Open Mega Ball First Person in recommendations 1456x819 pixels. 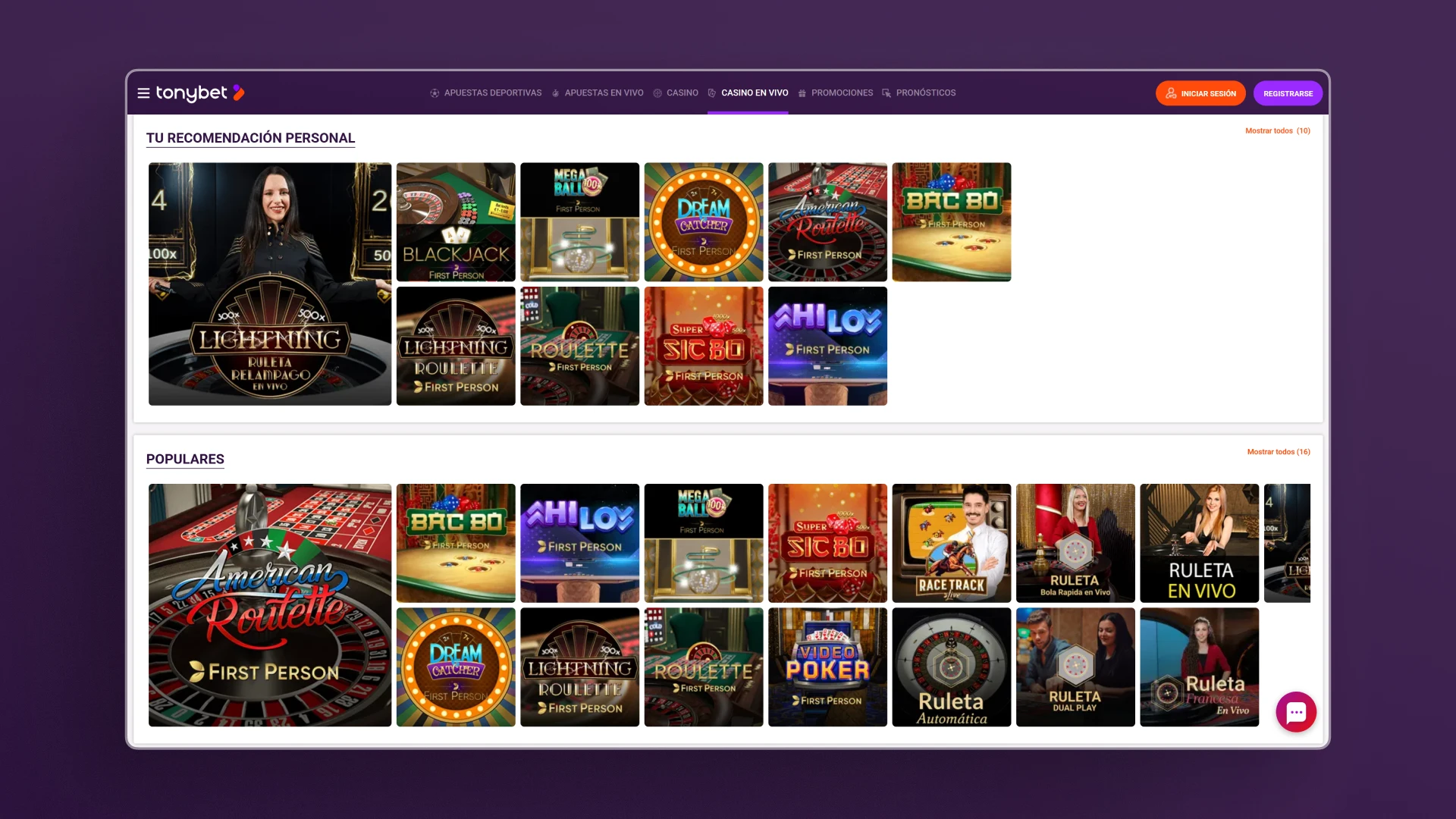pos(579,221)
